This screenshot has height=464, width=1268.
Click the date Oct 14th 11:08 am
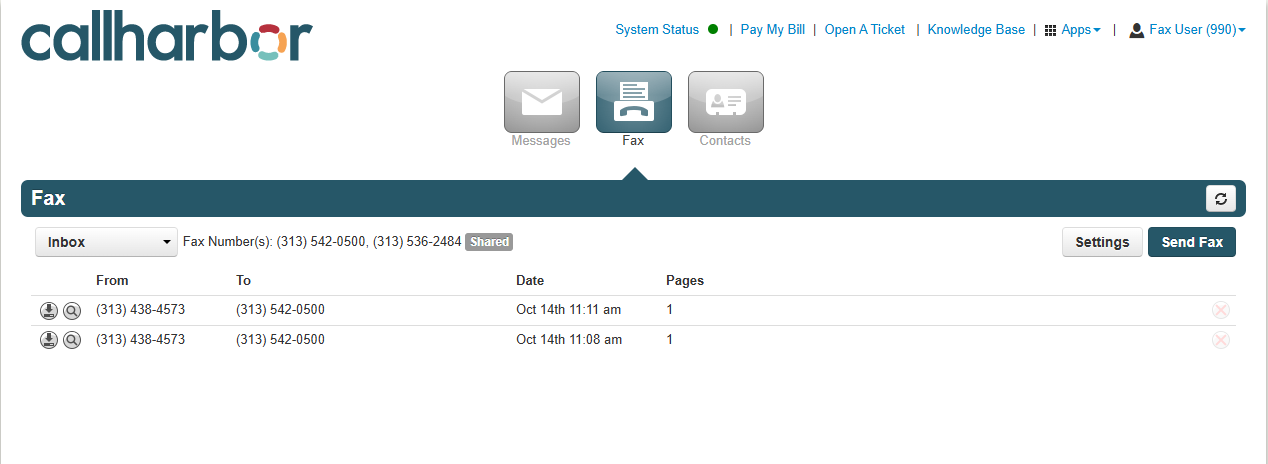569,340
